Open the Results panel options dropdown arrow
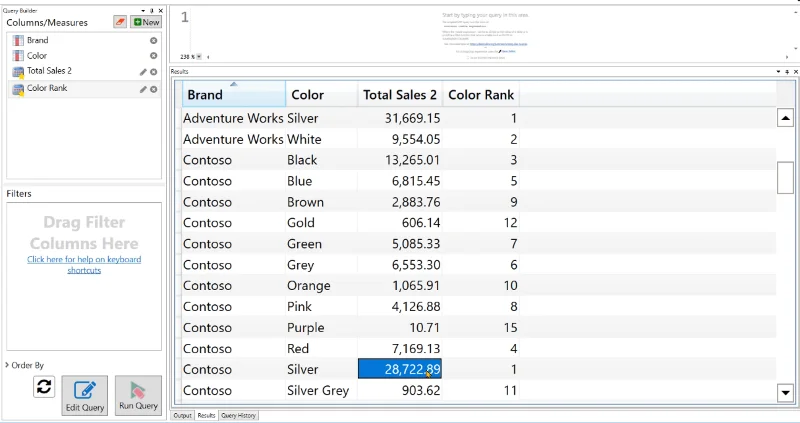 (x=779, y=71)
